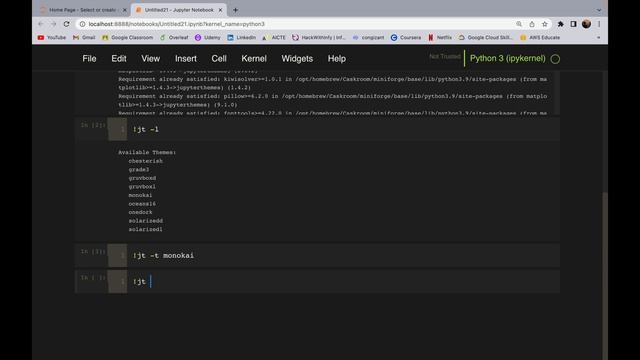This screenshot has width=640, height=360.
Task: Open the Google Cloud Skills bookmark
Action: click(x=485, y=38)
